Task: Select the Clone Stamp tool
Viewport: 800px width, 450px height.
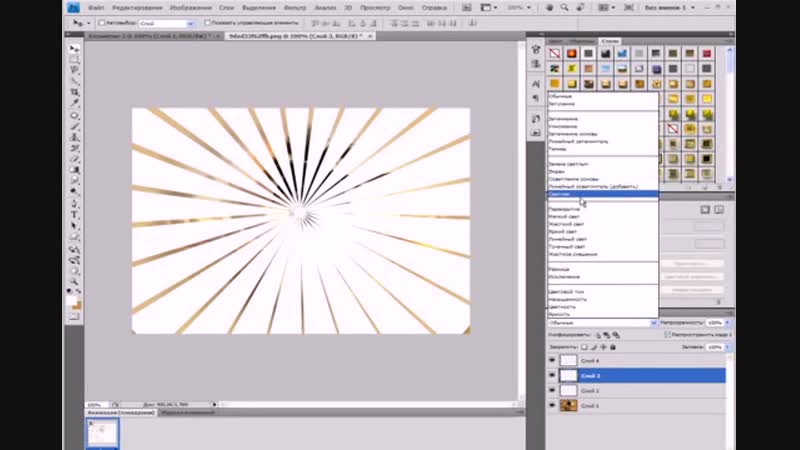Action: click(x=74, y=137)
